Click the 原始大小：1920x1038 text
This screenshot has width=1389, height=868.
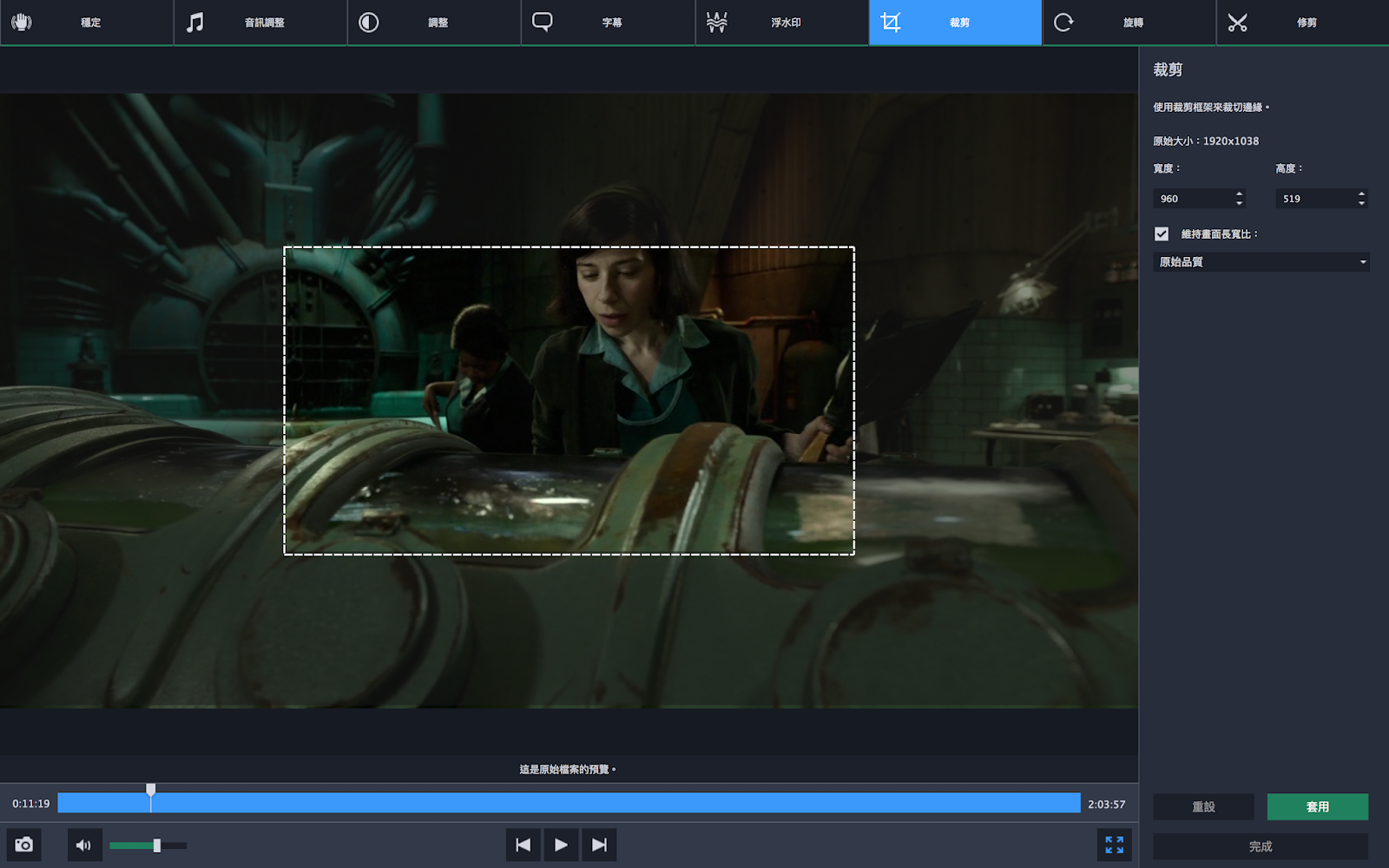(1206, 141)
